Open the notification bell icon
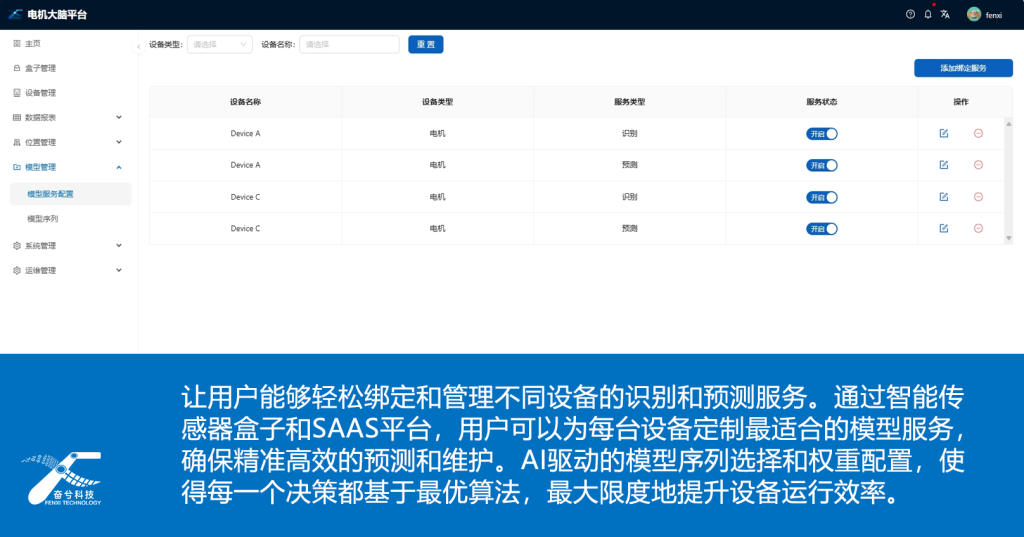The width and height of the screenshot is (1024, 537). click(x=928, y=14)
